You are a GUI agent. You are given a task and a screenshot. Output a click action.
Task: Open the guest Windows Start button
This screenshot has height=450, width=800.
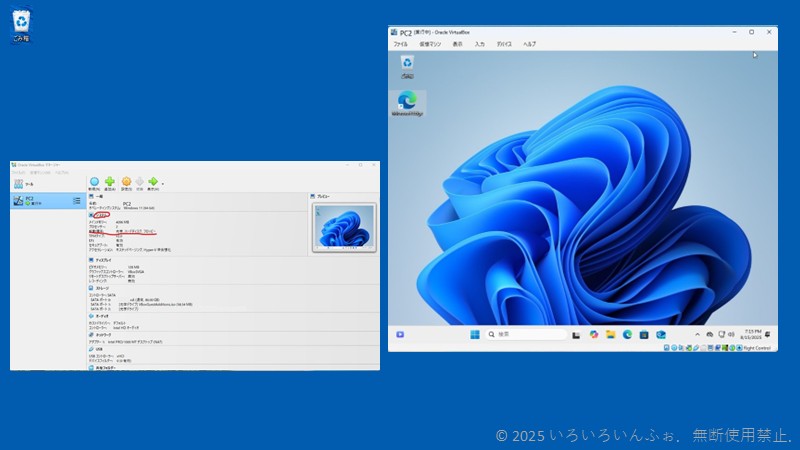pos(474,334)
